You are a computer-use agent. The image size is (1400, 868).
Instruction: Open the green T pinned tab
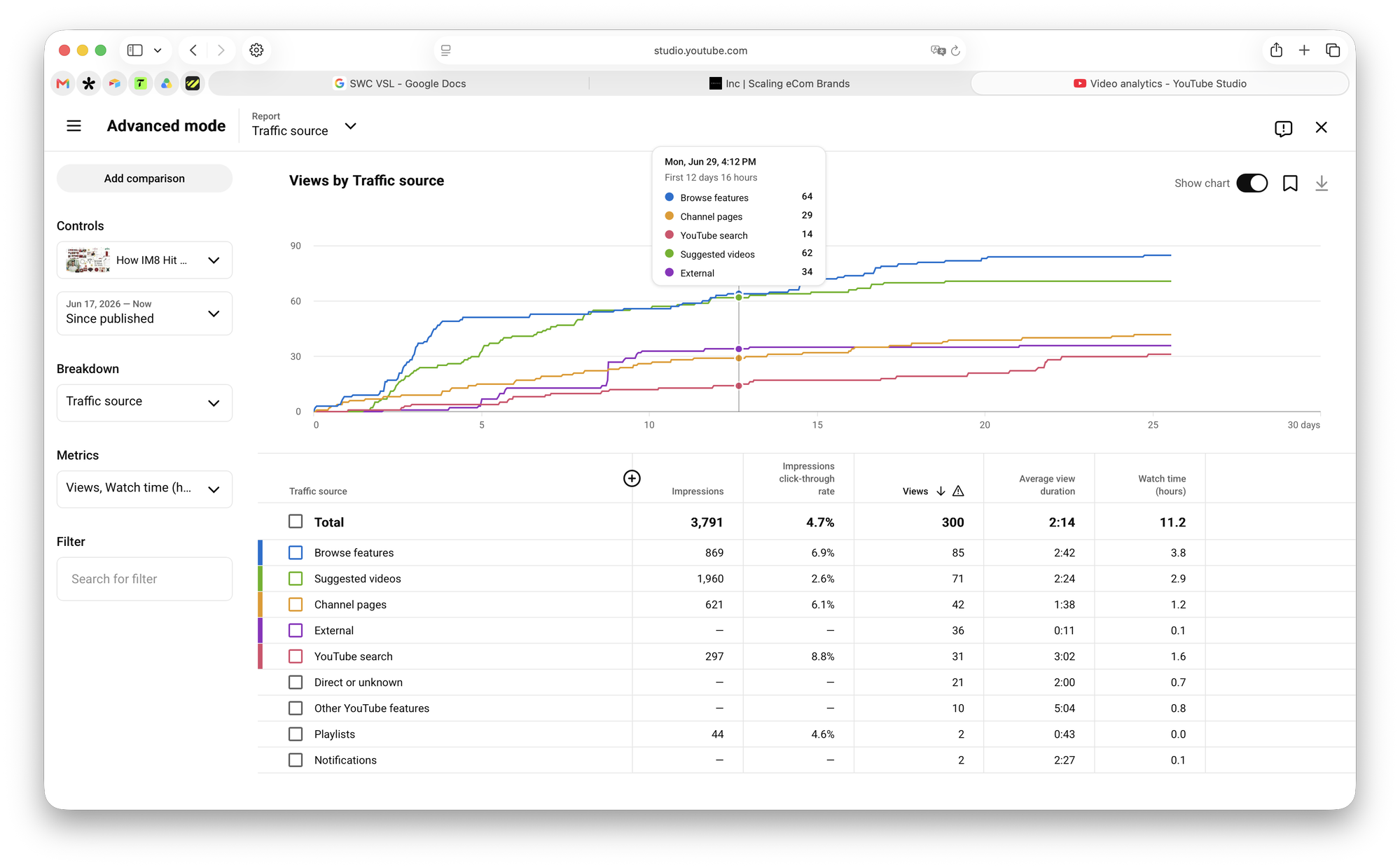[x=141, y=83]
